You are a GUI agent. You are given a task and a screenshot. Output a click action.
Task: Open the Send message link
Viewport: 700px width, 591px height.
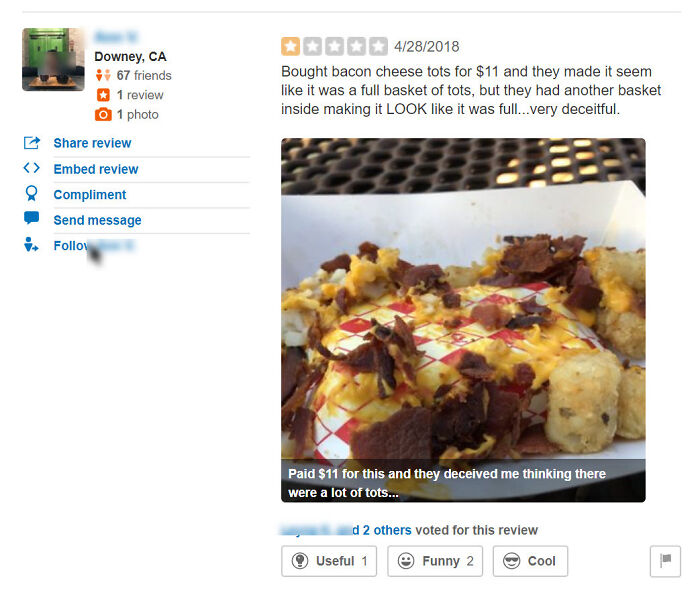97,220
